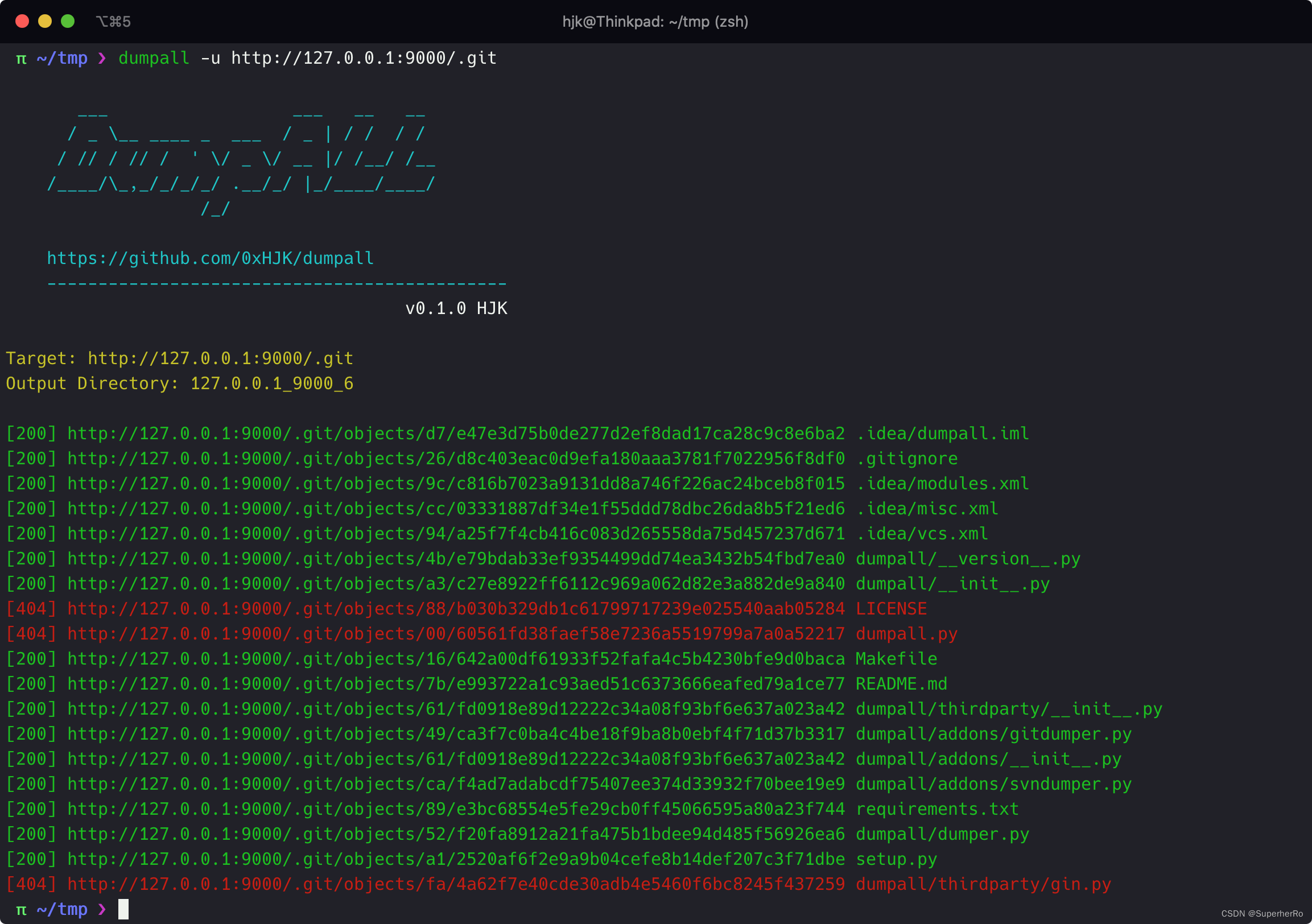This screenshot has height=924, width=1312.
Task: Click the terminal window title text
Action: pyautogui.click(x=655, y=22)
